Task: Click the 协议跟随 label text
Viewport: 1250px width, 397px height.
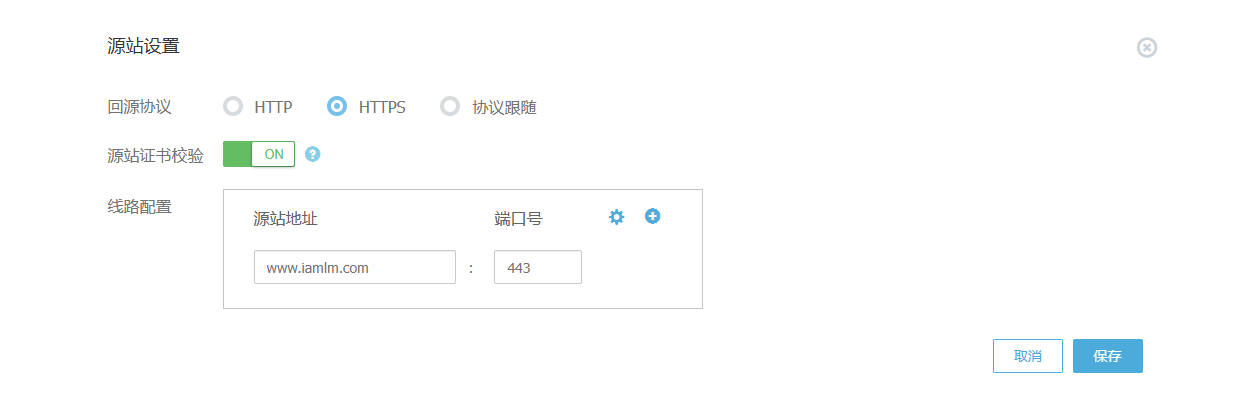Action: [x=505, y=107]
